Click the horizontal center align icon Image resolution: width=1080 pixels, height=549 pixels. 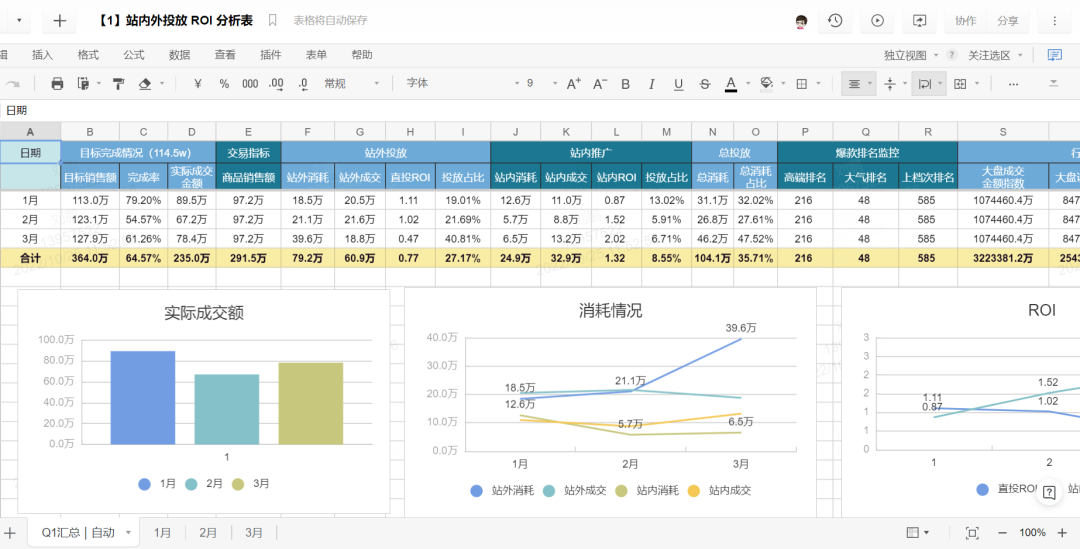click(854, 83)
